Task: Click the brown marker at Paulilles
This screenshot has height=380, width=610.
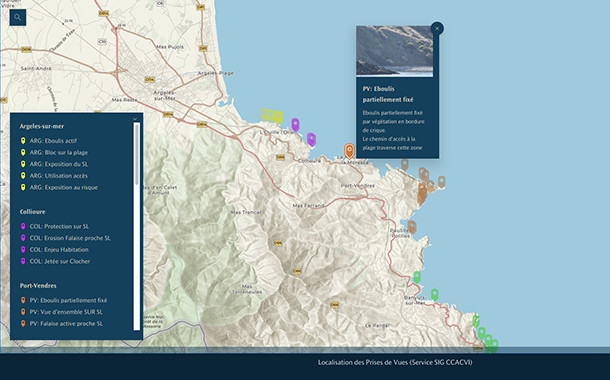Action: pyautogui.click(x=412, y=227)
